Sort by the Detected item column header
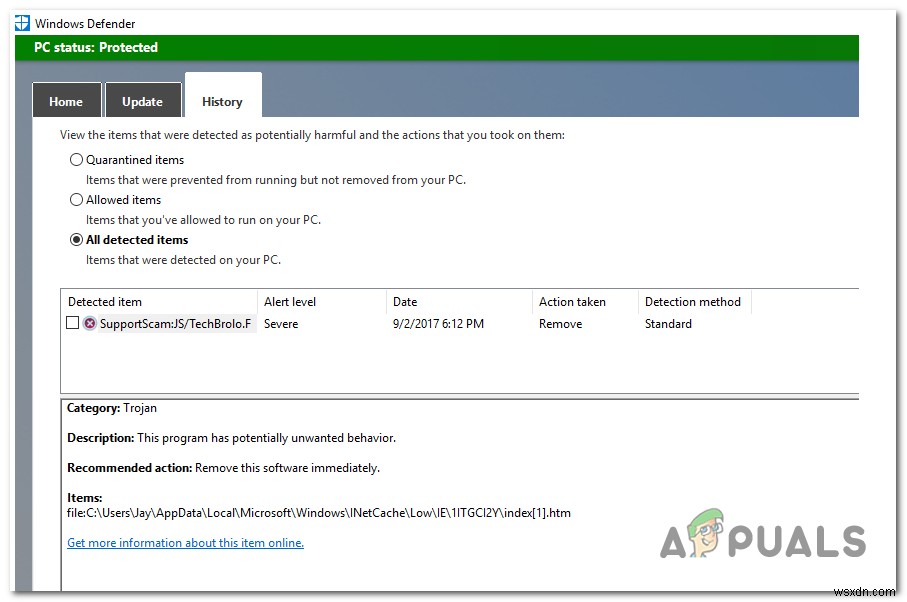 click(x=159, y=301)
